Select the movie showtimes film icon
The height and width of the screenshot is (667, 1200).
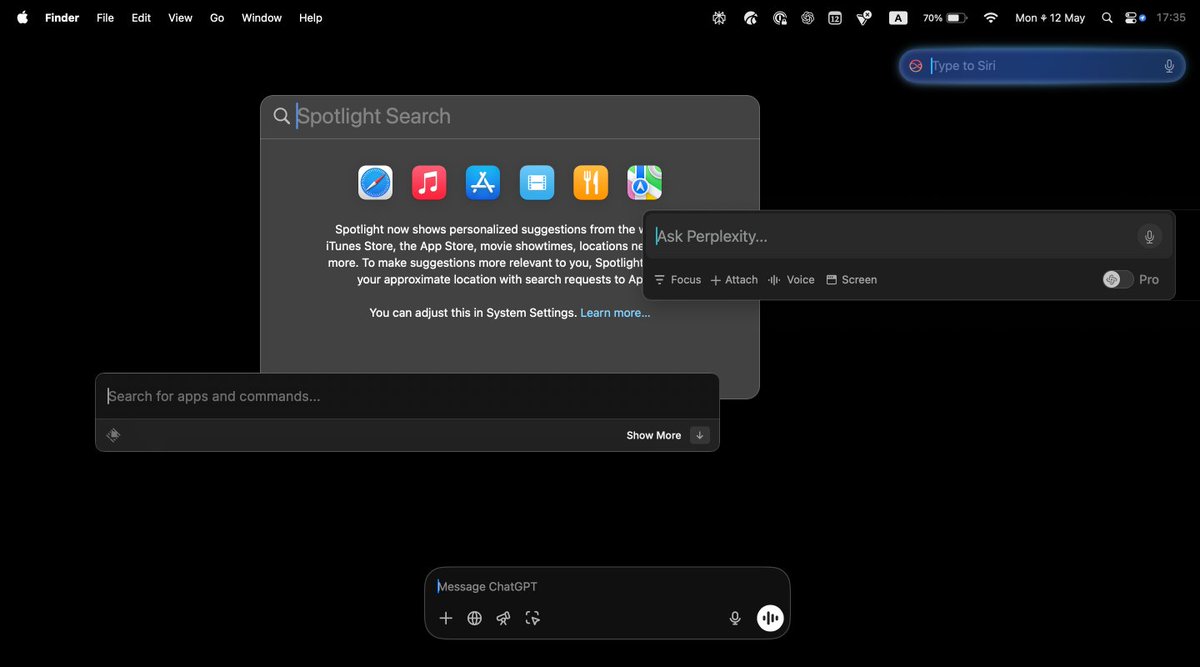pos(537,183)
